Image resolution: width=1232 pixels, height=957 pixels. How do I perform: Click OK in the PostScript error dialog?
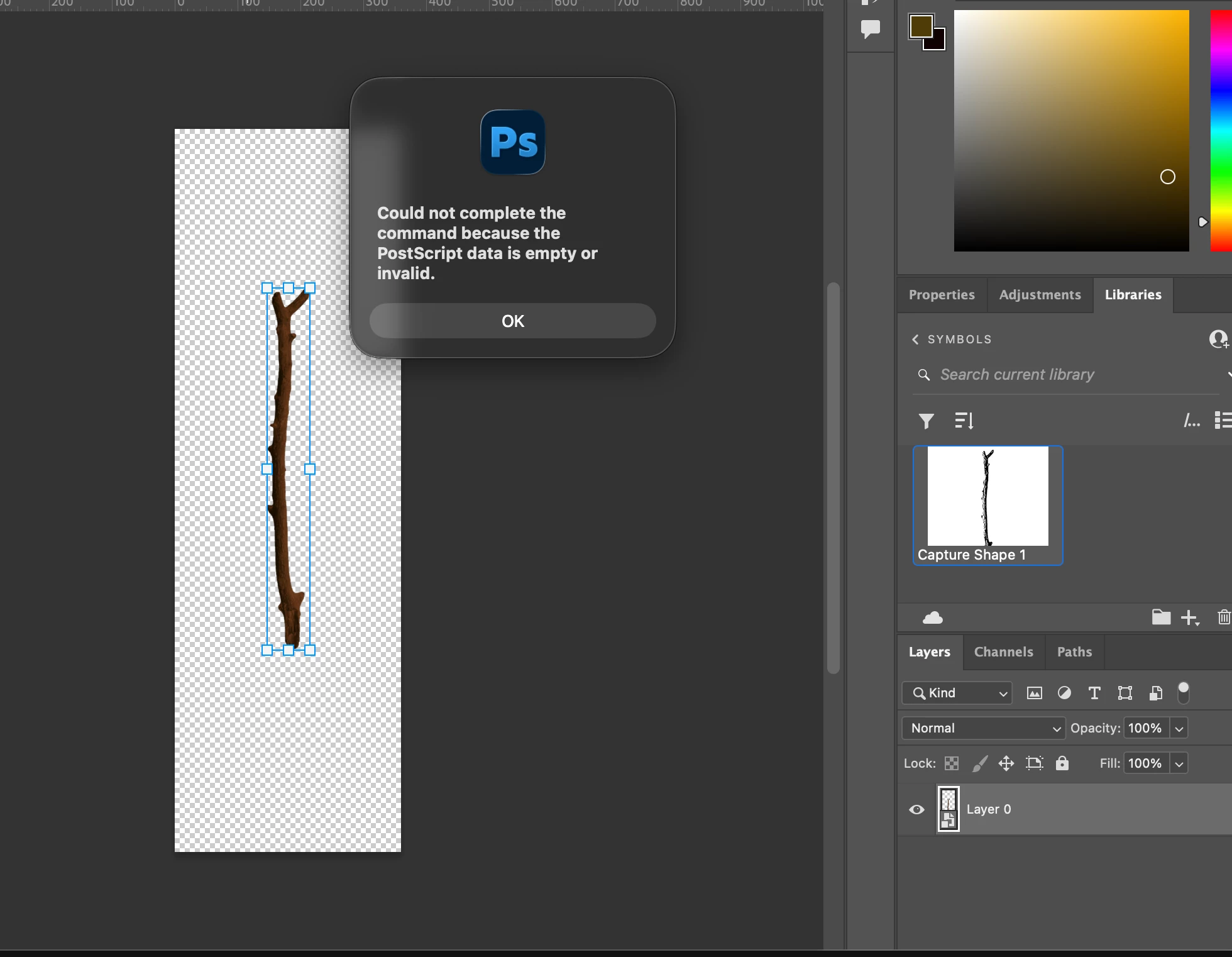(x=512, y=321)
